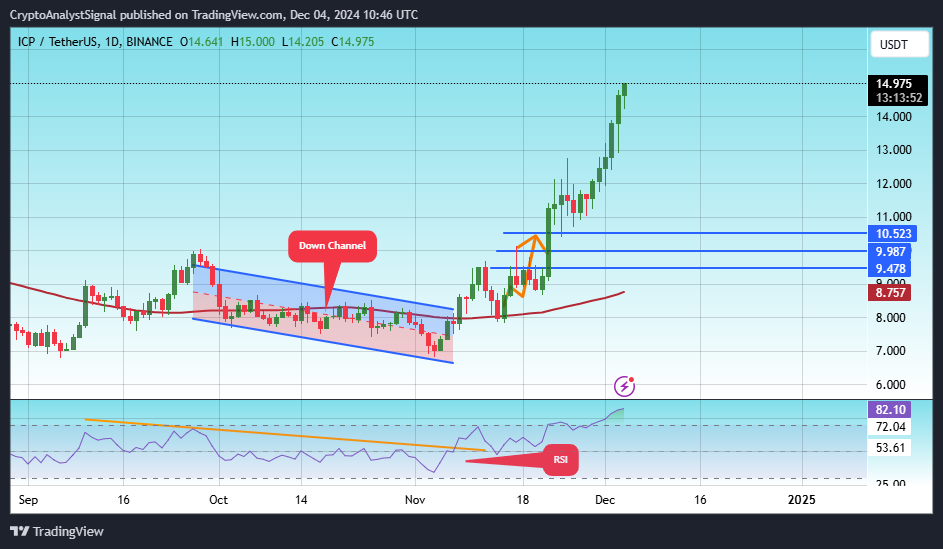The image size is (943, 549).
Task: Click the purple lightning bolt event icon
Action: pos(624,386)
